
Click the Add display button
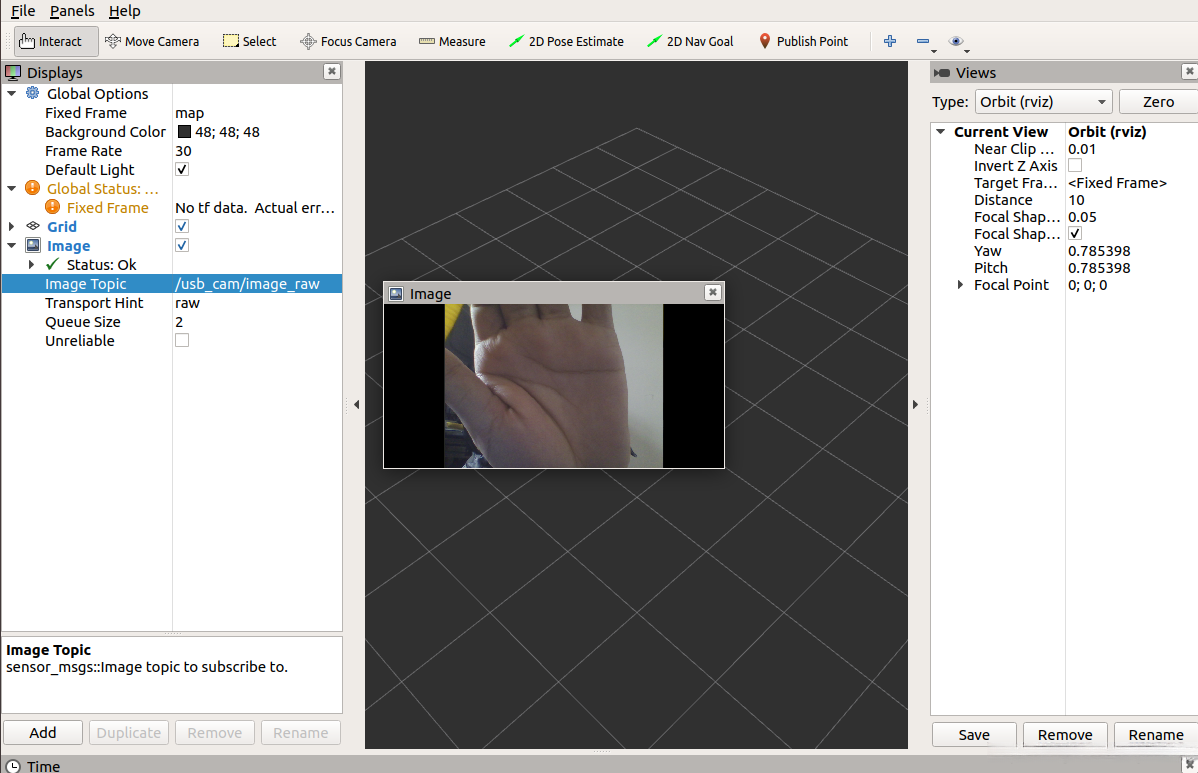click(x=43, y=733)
